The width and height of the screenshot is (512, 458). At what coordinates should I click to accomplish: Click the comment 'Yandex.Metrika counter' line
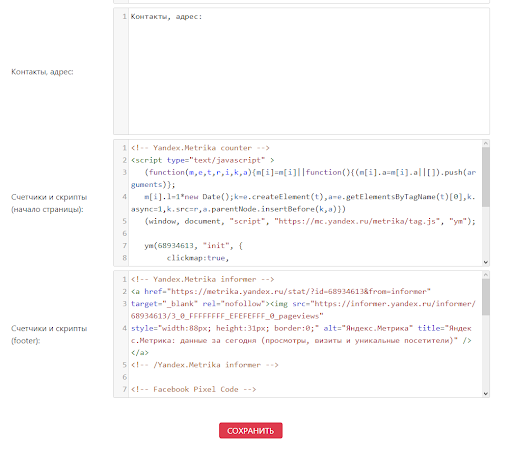point(200,148)
